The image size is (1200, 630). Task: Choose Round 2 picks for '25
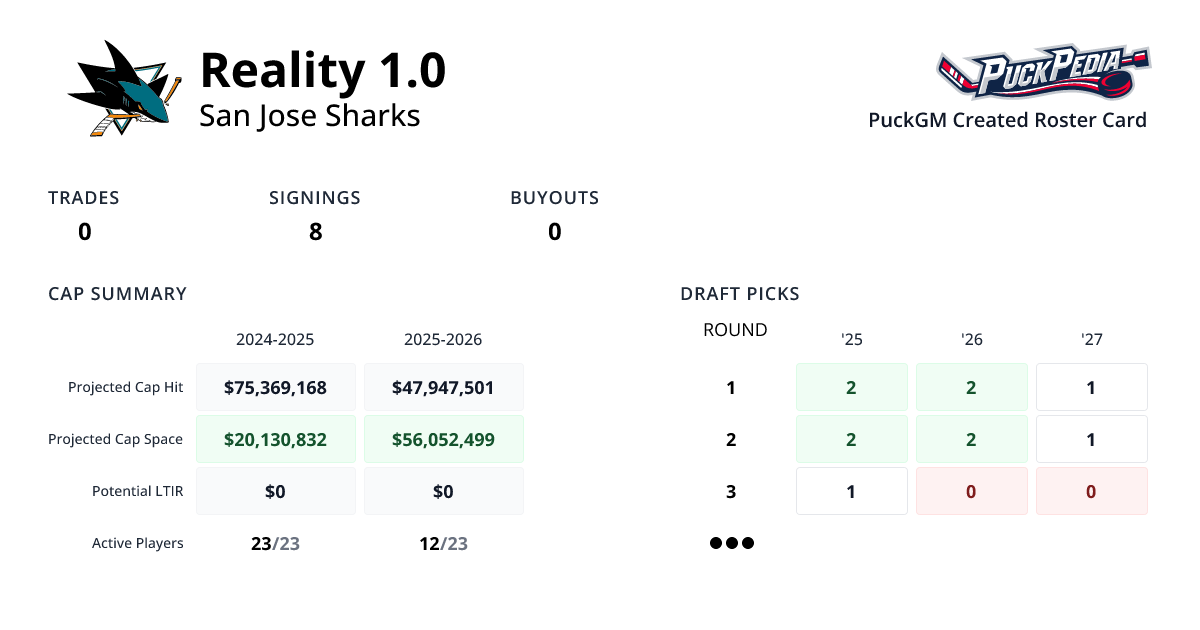[851, 439]
